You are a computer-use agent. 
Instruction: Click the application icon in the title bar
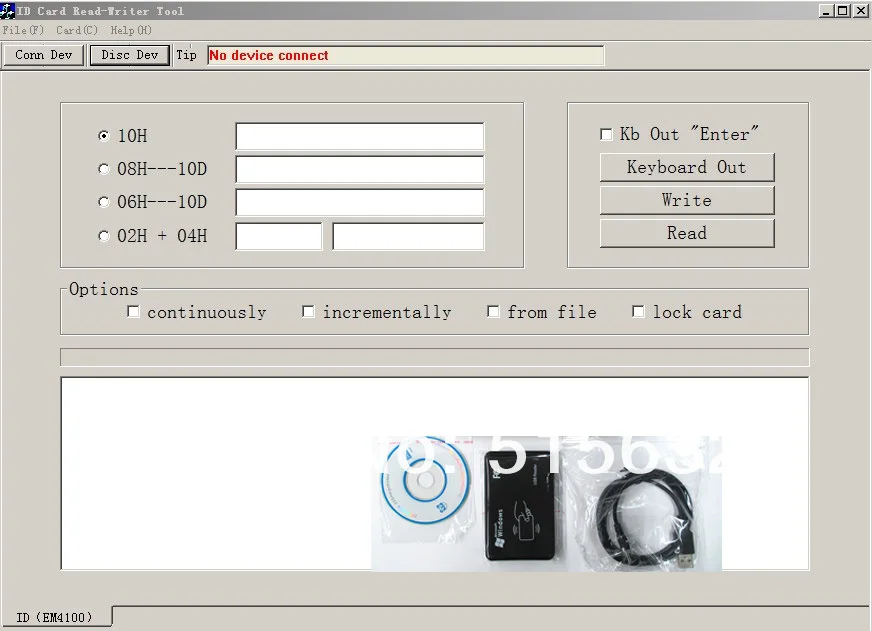[x=8, y=10]
